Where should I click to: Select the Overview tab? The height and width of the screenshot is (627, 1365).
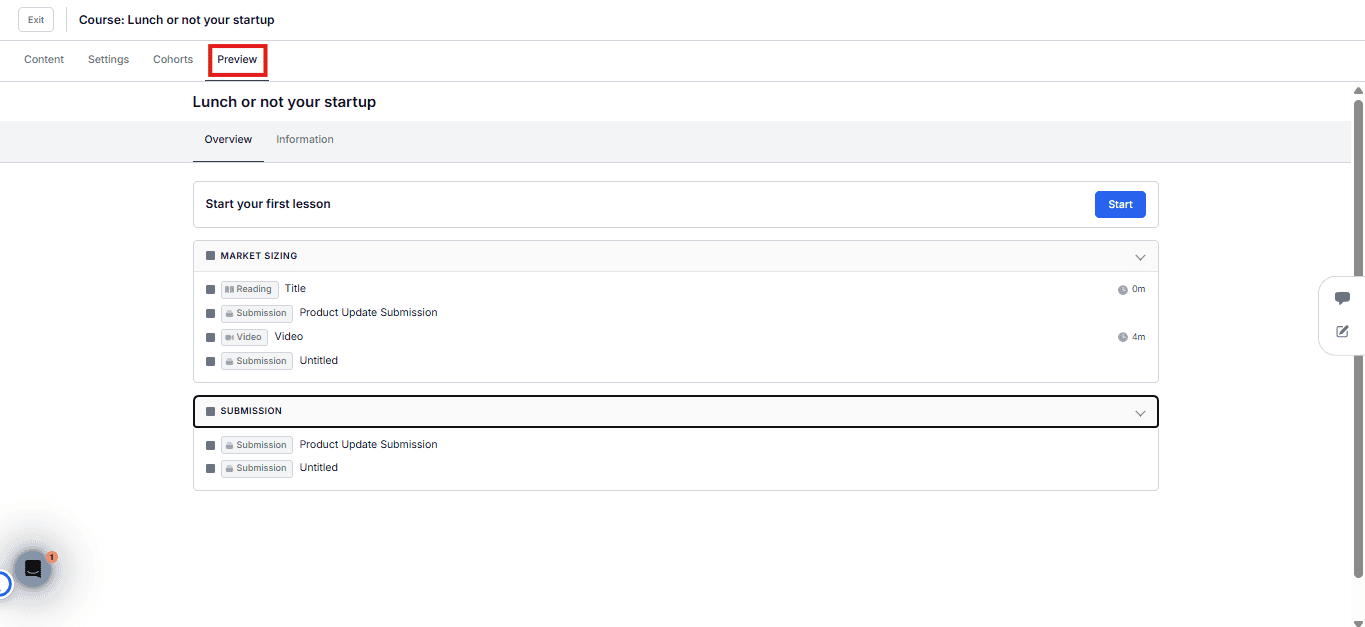(228, 140)
